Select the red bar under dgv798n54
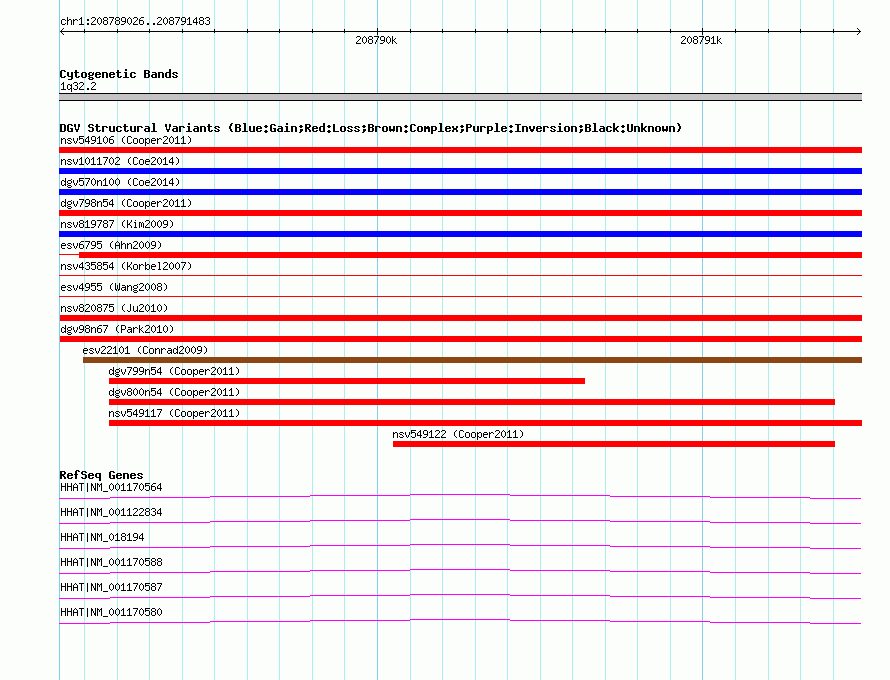890x680 pixels. point(460,213)
